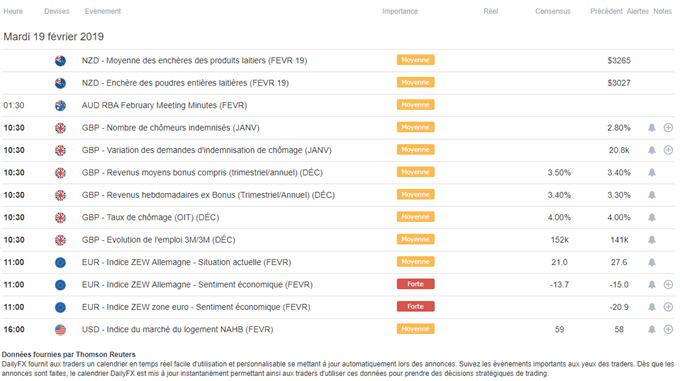This screenshot has width=680, height=381.
Task: Add note to ZEW Allemagne Sentiment économique event
Action: point(668,284)
